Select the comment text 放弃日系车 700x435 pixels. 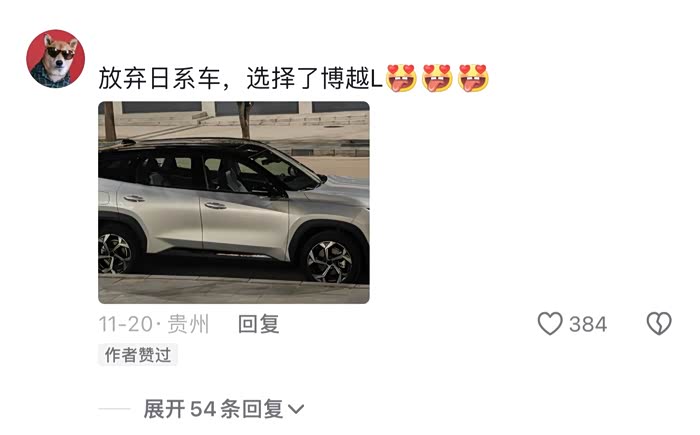[x=160, y=79]
